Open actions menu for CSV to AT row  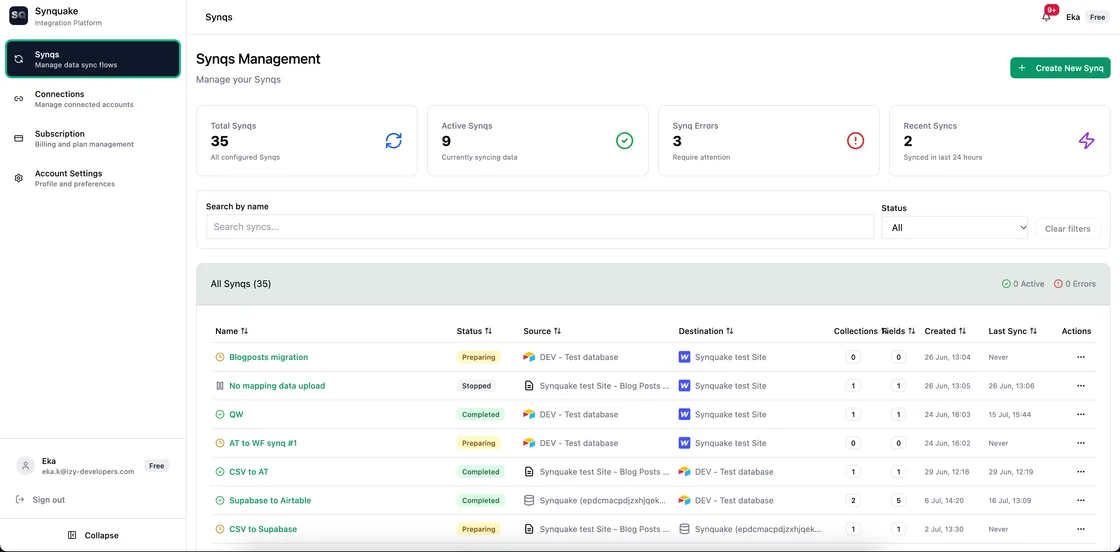click(x=1081, y=472)
